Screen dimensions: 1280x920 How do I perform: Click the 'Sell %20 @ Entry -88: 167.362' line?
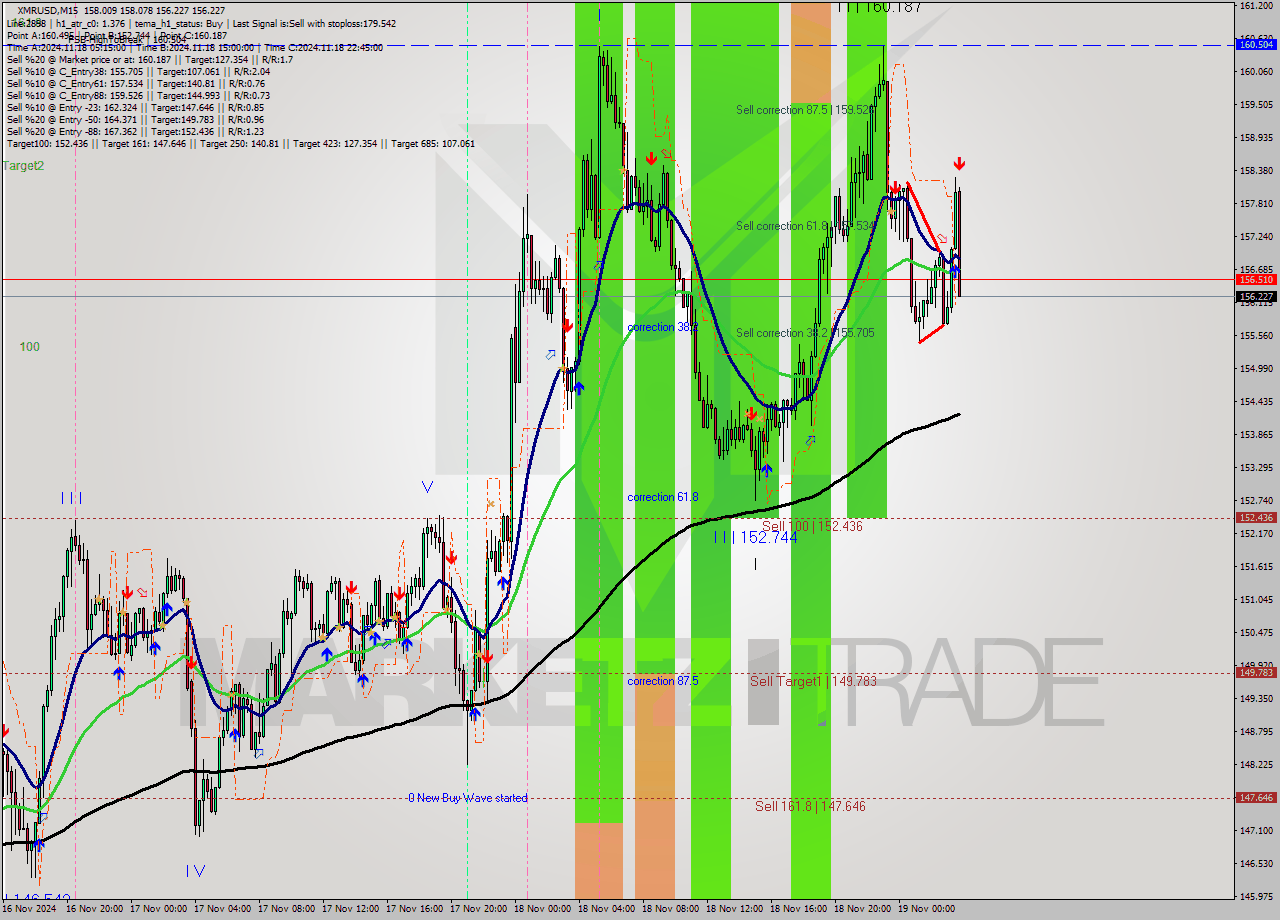coord(135,132)
